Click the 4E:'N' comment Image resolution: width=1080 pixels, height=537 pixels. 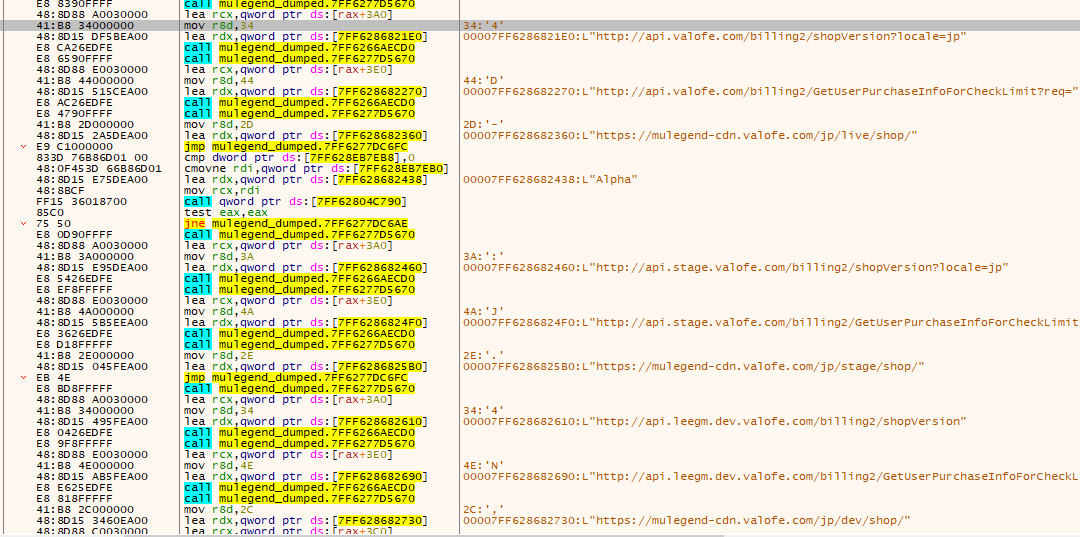[485, 466]
